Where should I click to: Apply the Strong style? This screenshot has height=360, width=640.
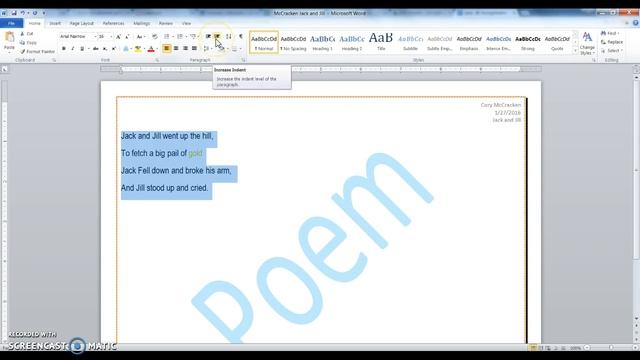[x=528, y=42]
